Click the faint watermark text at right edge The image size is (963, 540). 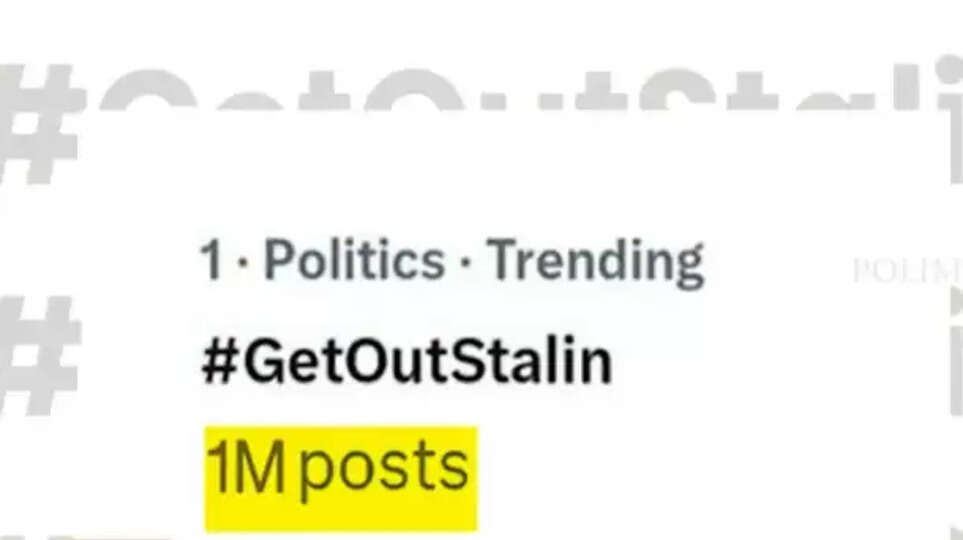906,271
